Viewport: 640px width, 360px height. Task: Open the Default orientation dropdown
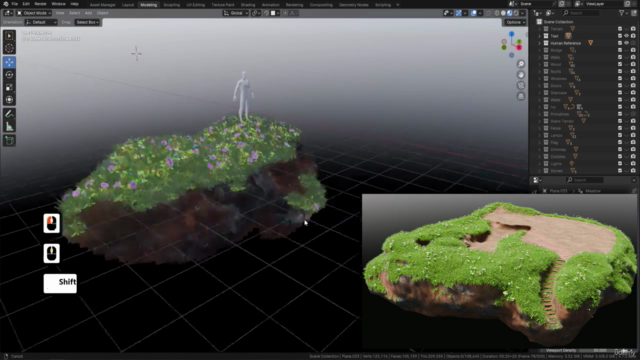coord(41,22)
